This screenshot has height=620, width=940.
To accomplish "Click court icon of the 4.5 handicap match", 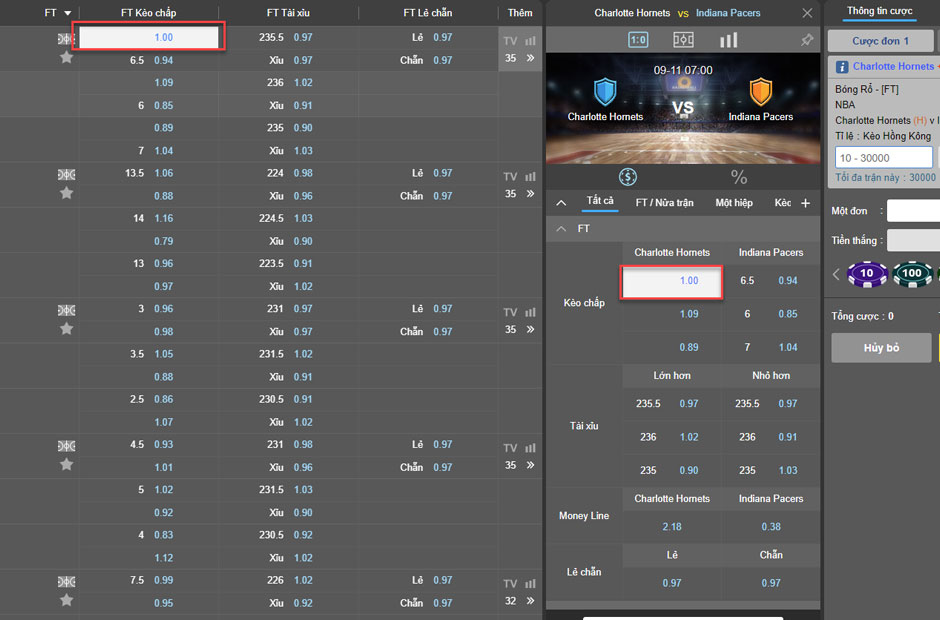I will [x=66, y=446].
